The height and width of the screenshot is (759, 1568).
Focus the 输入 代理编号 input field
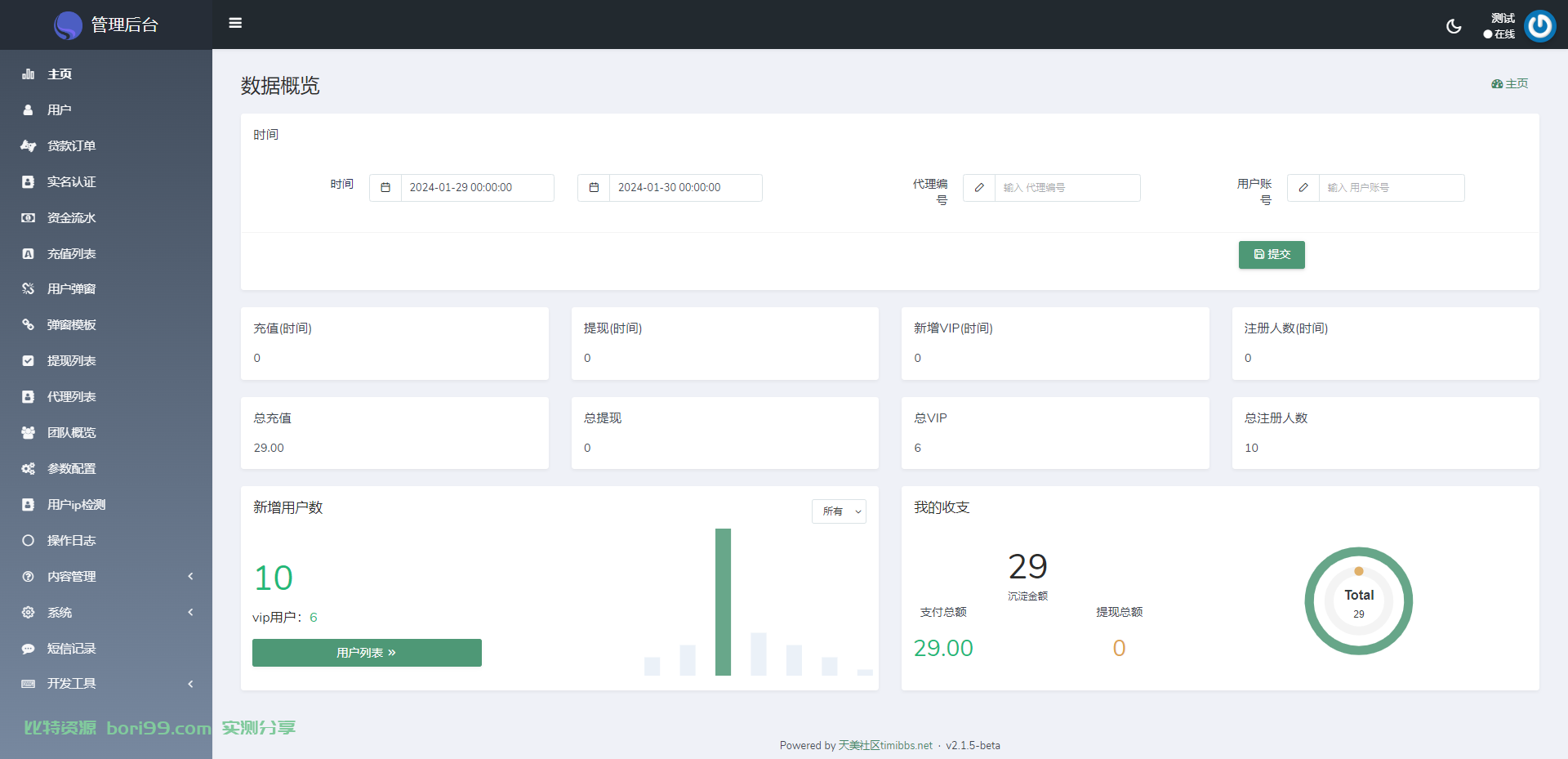(x=1067, y=188)
